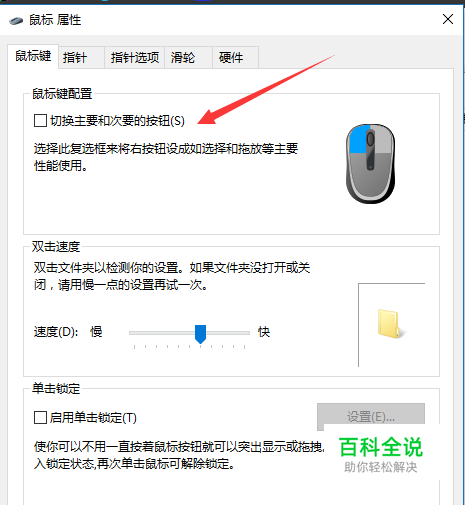Viewport: 465px width, 505px height.
Task: Click the 慢 label beside slider
Action: (96, 332)
